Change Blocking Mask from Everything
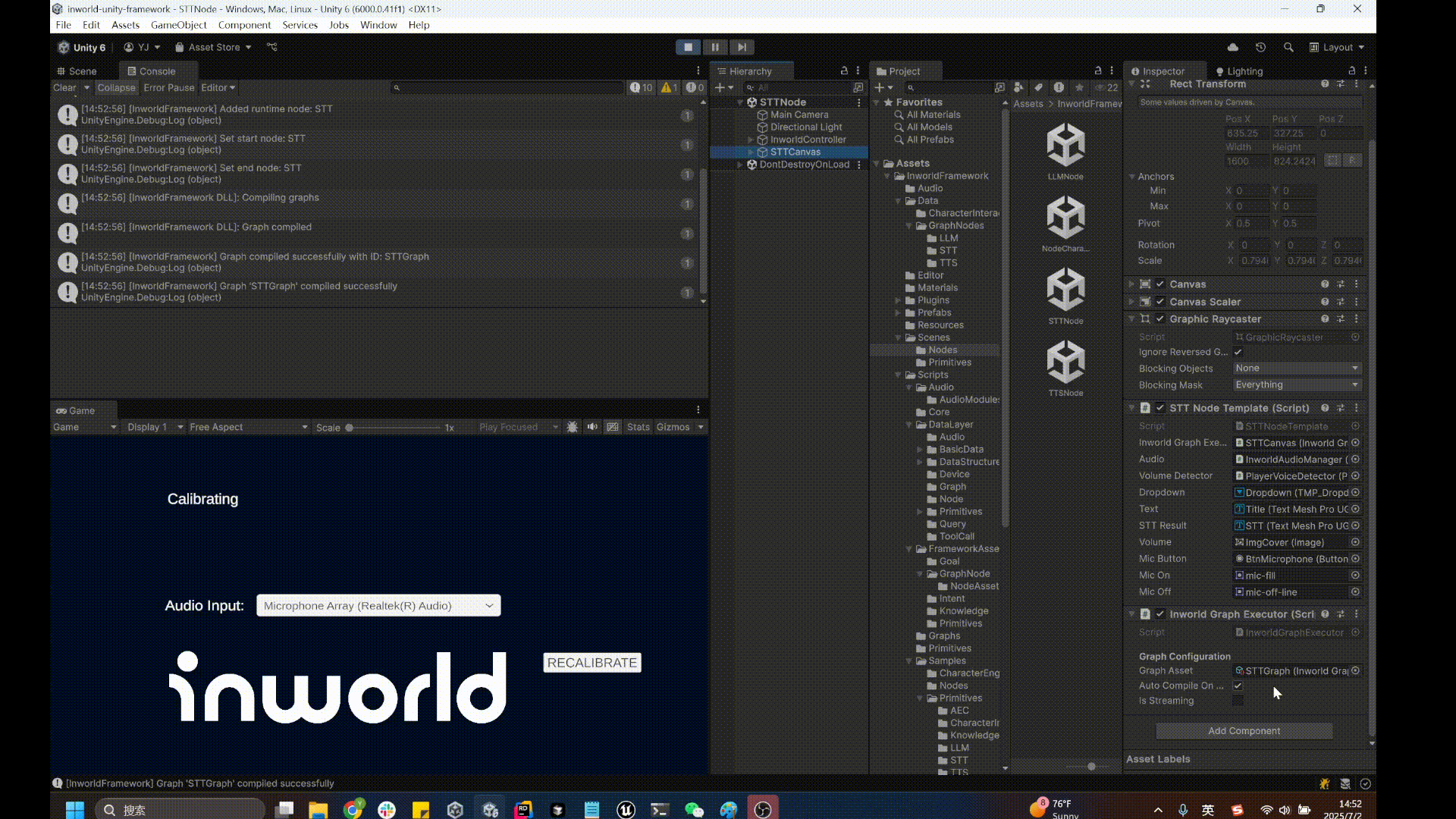Screen dimensions: 1456x819 tap(1296, 384)
